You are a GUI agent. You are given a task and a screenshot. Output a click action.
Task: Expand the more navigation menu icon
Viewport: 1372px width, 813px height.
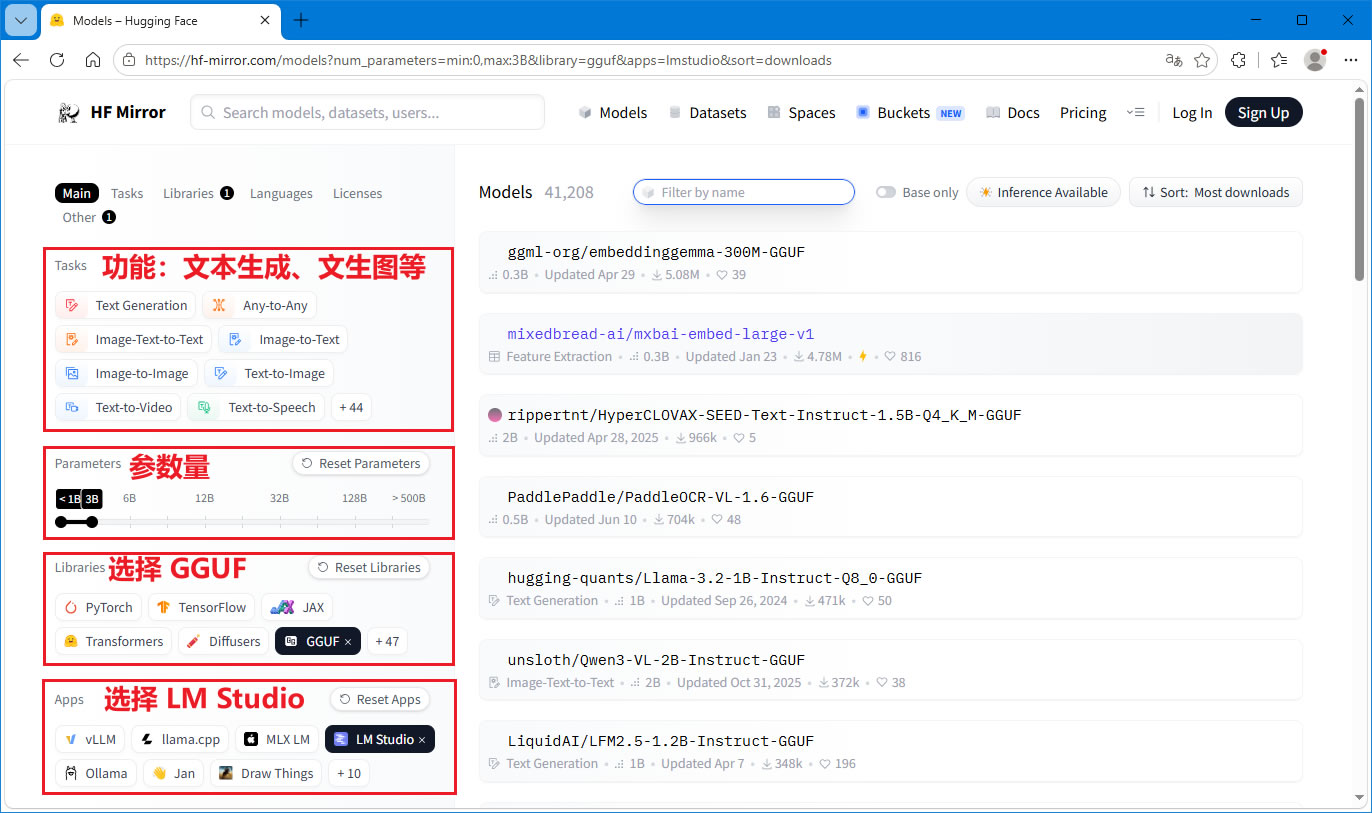pos(1135,113)
